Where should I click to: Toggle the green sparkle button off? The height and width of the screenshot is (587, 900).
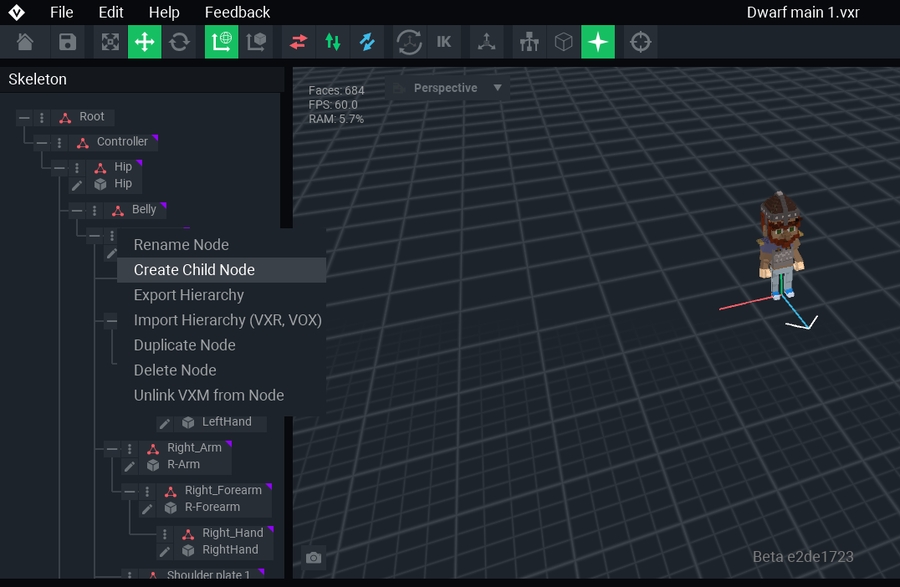[598, 42]
